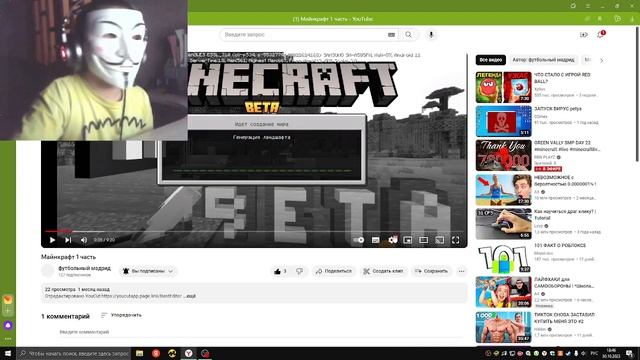The image size is (640, 360).
Task: Open File Explorer from taskbar
Action: 140,353
